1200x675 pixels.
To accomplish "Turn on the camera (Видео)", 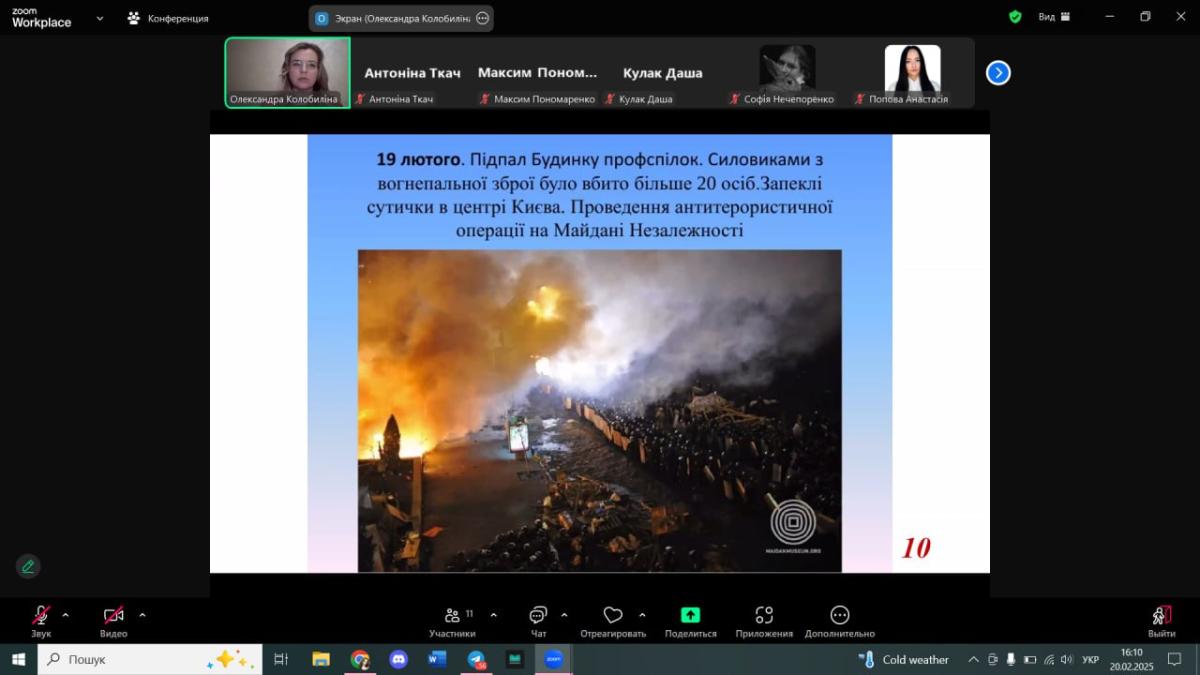I will [x=113, y=616].
